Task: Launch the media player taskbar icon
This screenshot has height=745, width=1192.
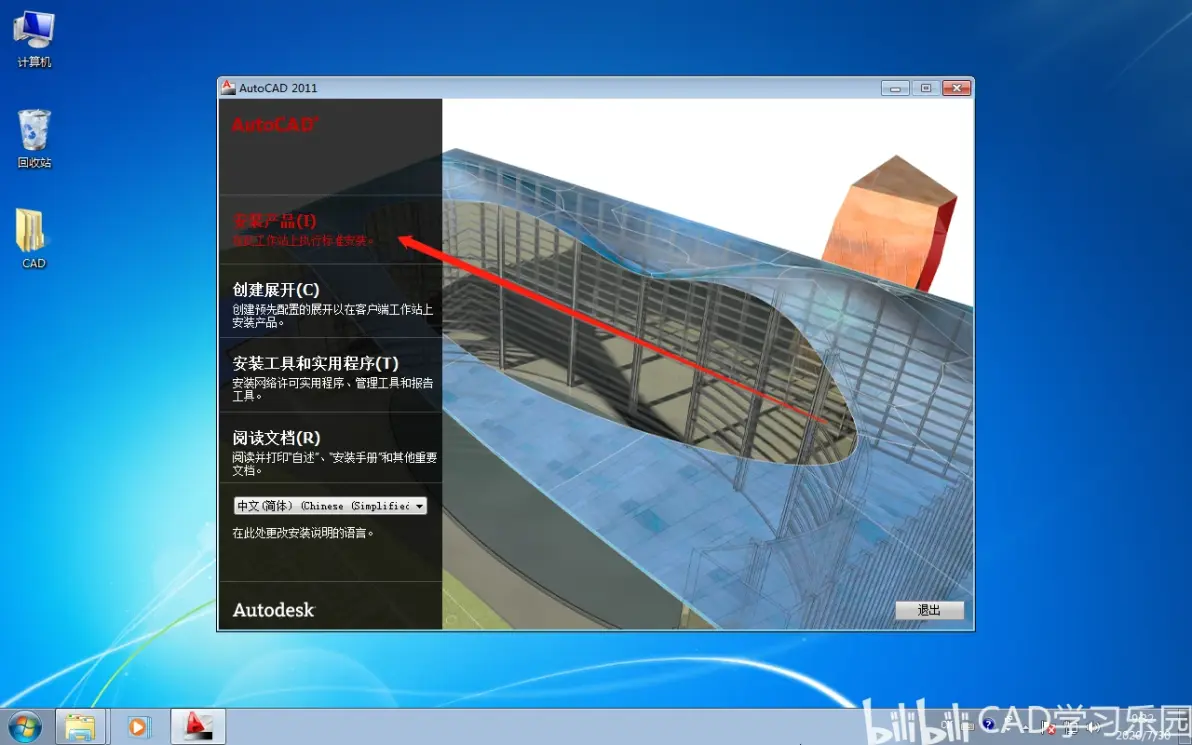Action: [x=138, y=728]
